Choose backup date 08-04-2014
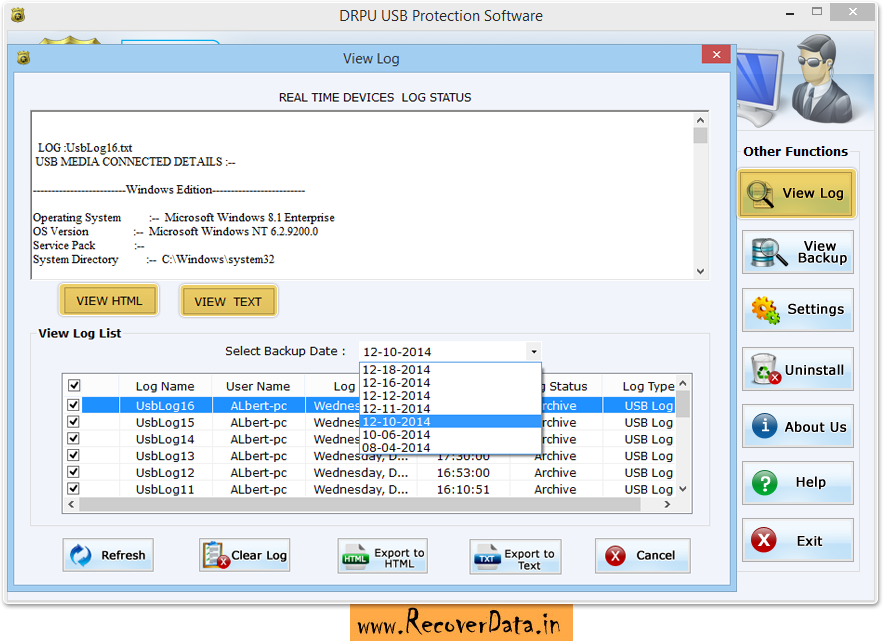This screenshot has width=883, height=641. [450, 447]
